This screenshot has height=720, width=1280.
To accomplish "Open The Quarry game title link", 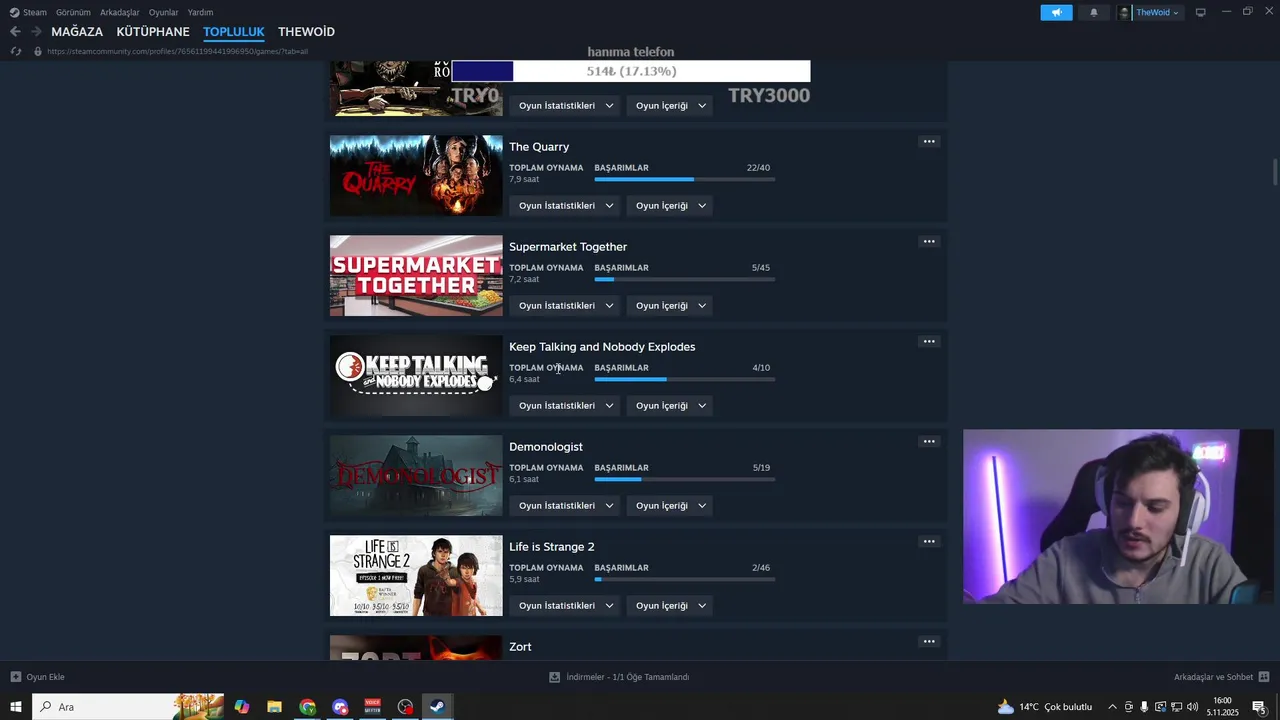I will click(539, 147).
